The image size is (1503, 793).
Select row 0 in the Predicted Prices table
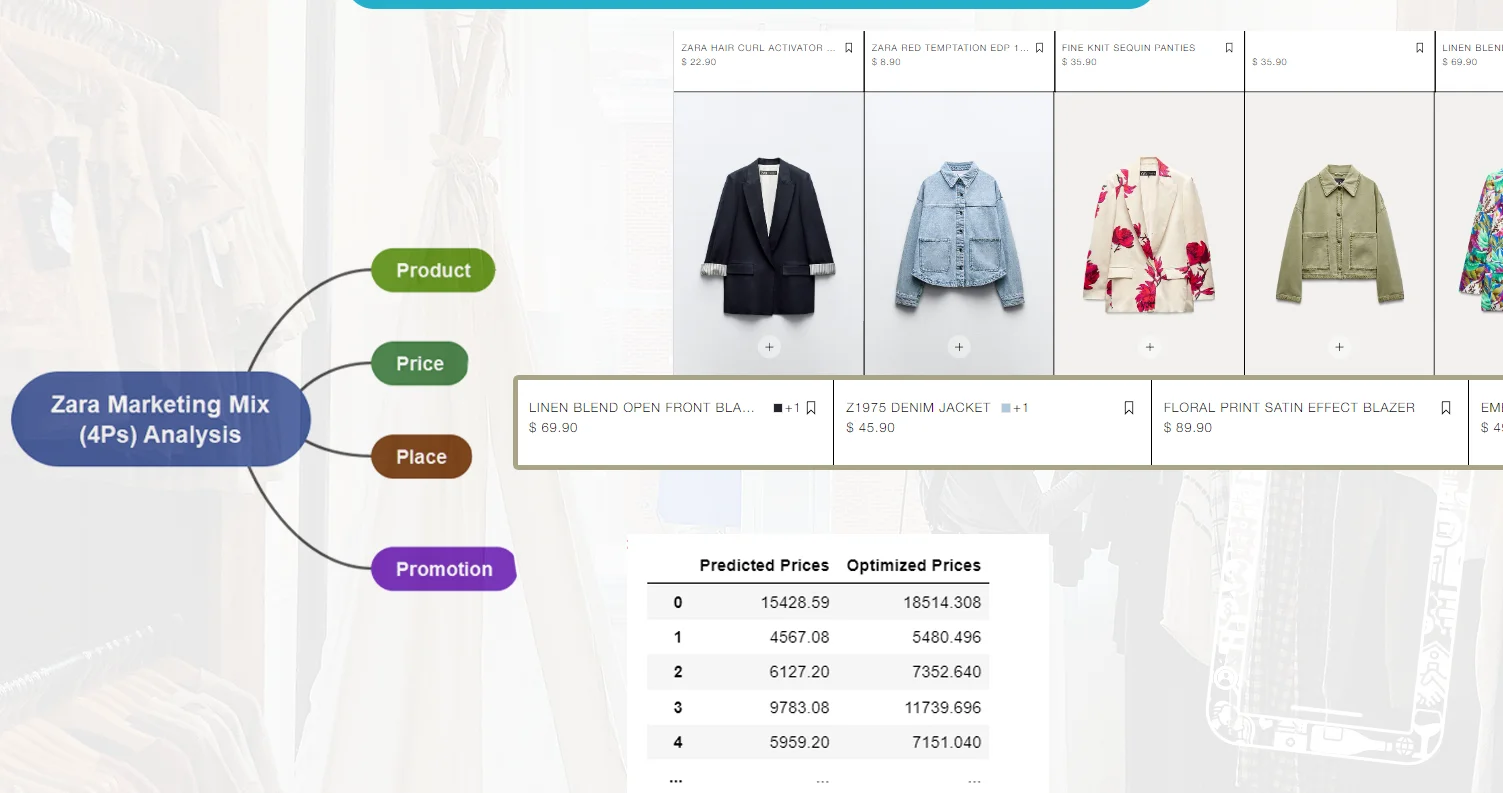coord(816,602)
